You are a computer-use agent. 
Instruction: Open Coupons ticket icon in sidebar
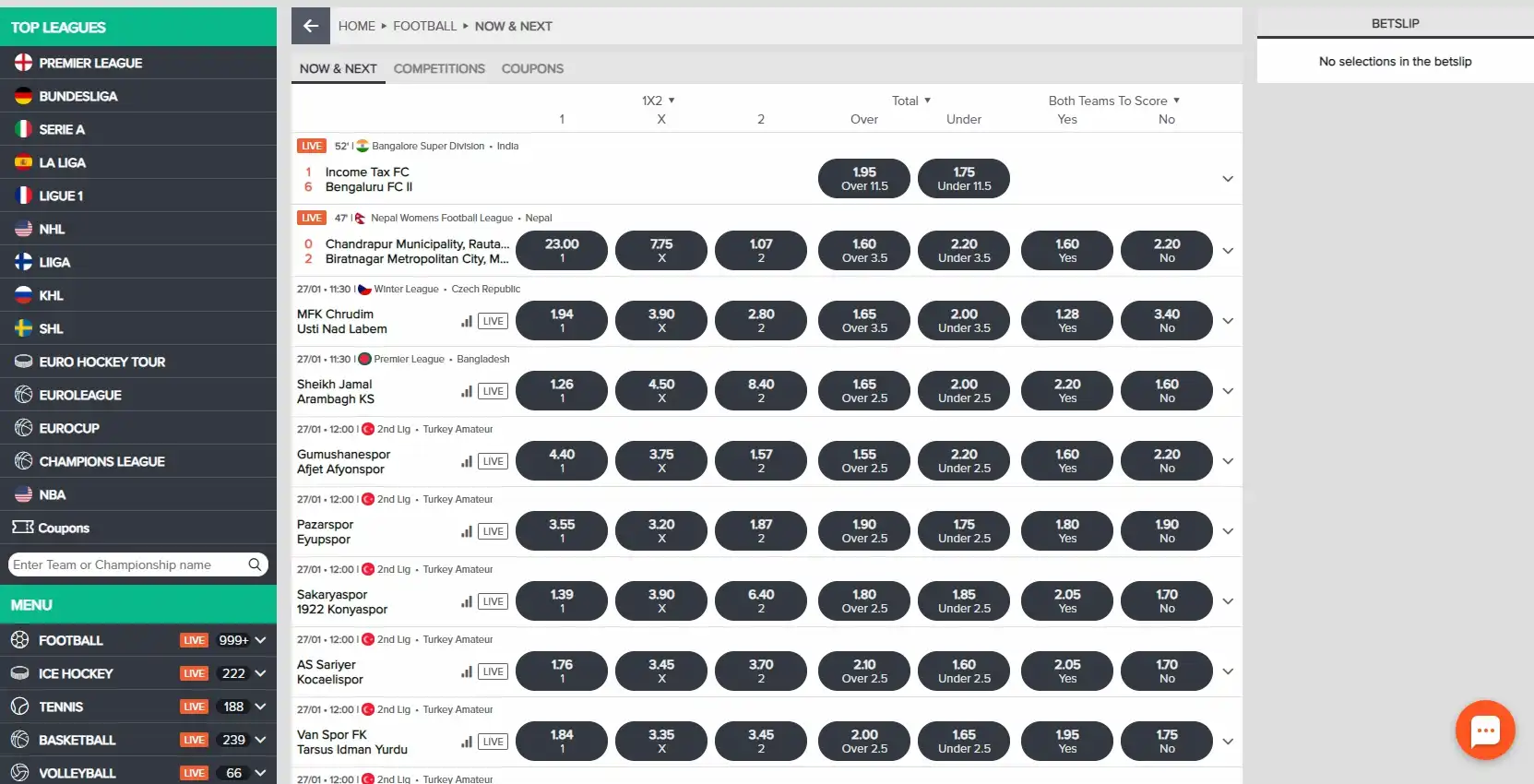point(23,528)
